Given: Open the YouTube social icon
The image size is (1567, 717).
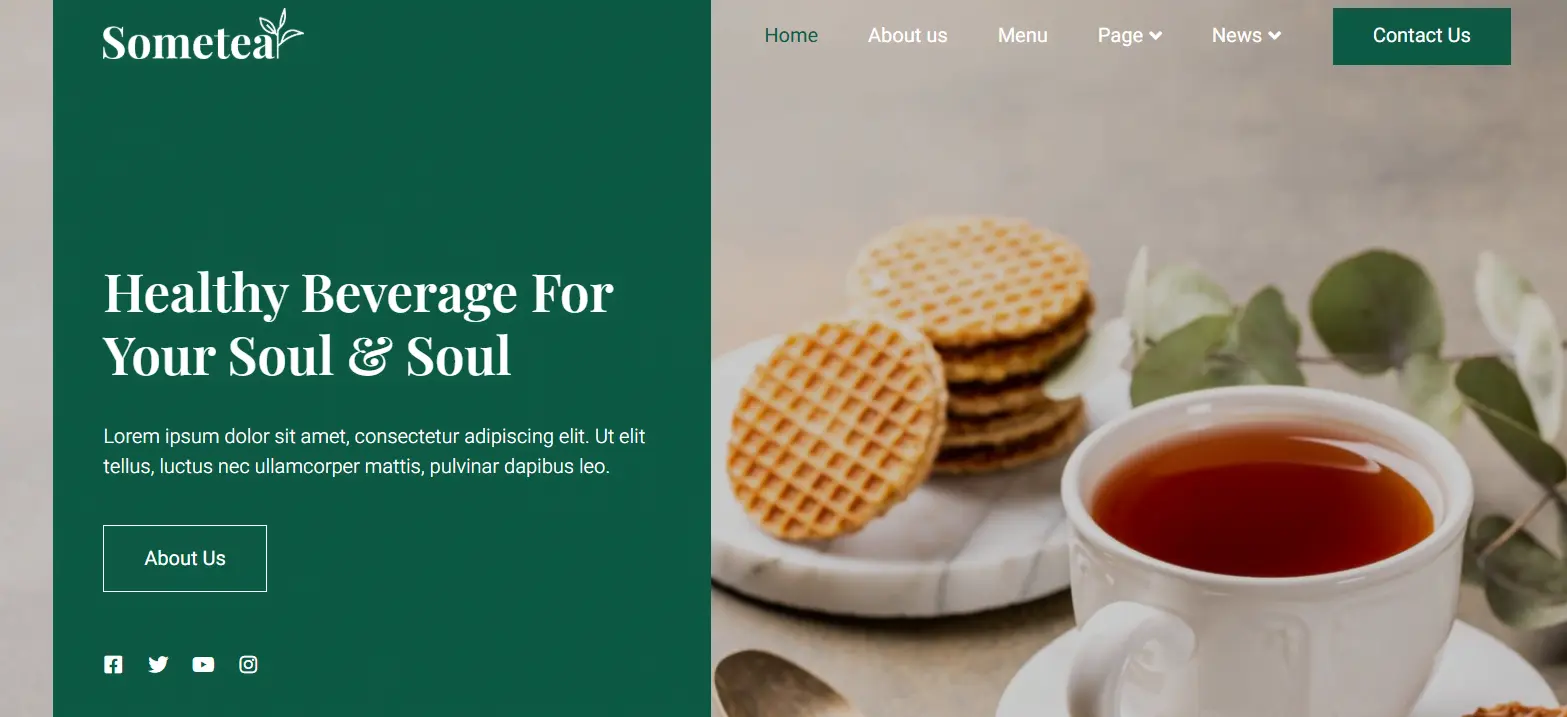Looking at the screenshot, I should (x=203, y=664).
